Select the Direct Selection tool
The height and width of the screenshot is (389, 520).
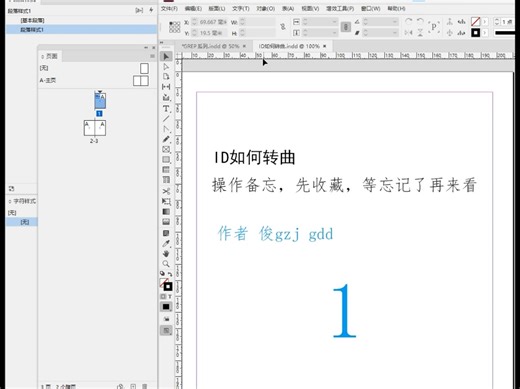pyautogui.click(x=166, y=67)
